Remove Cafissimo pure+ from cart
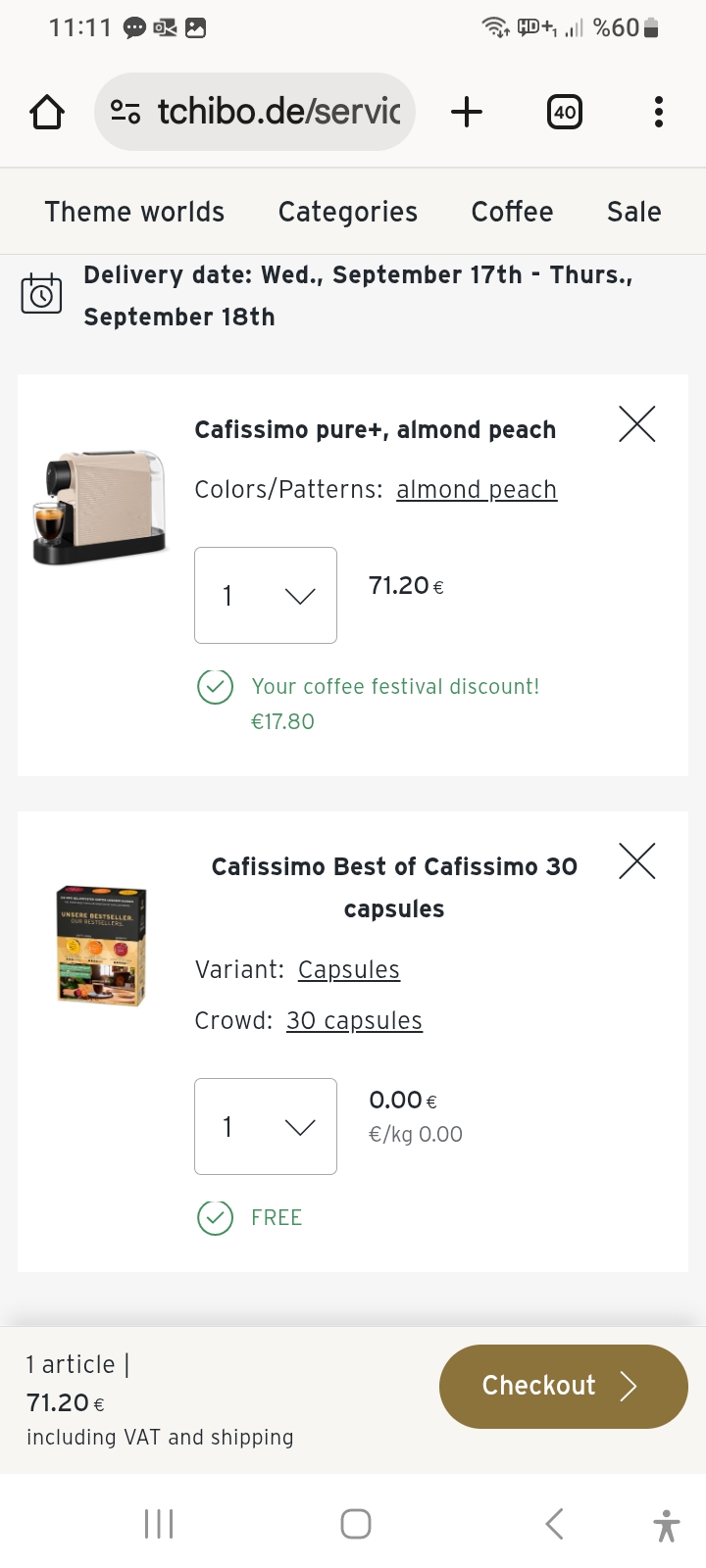 (636, 424)
